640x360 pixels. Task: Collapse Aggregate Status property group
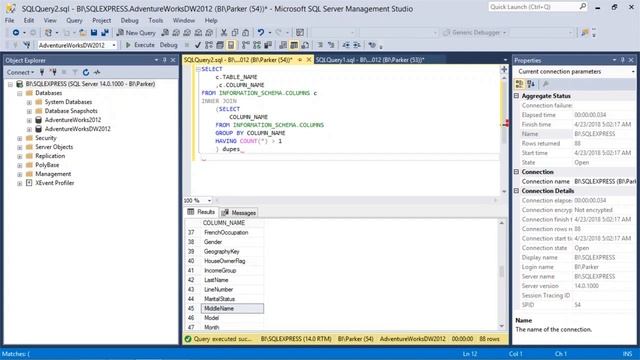(516, 96)
